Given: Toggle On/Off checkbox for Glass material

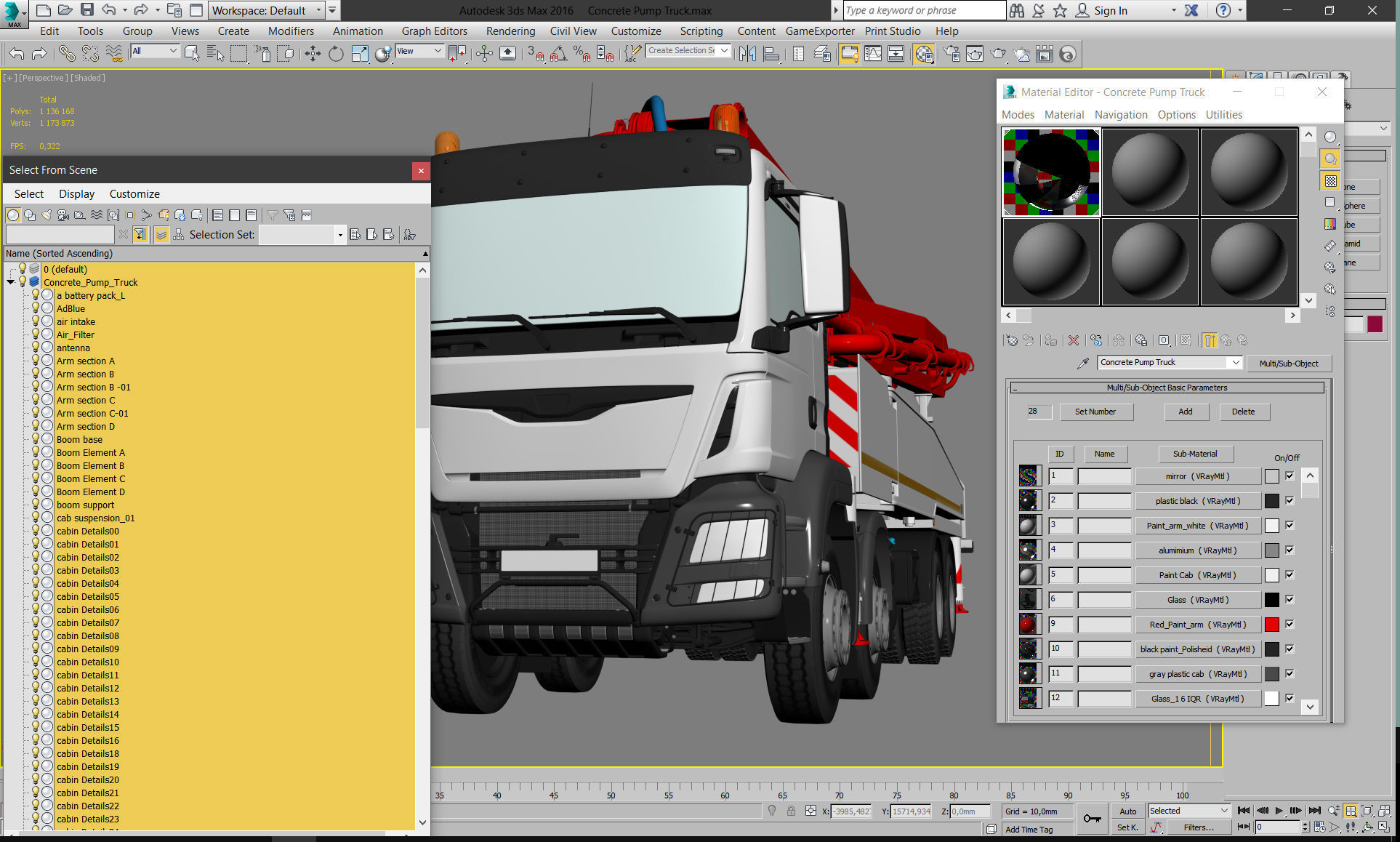Looking at the screenshot, I should (x=1290, y=600).
